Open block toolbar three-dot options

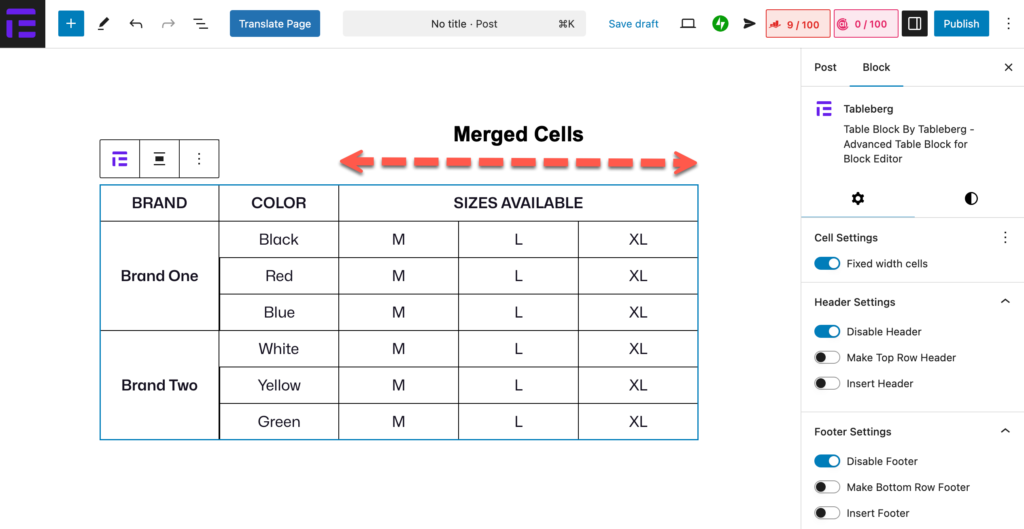(x=199, y=159)
